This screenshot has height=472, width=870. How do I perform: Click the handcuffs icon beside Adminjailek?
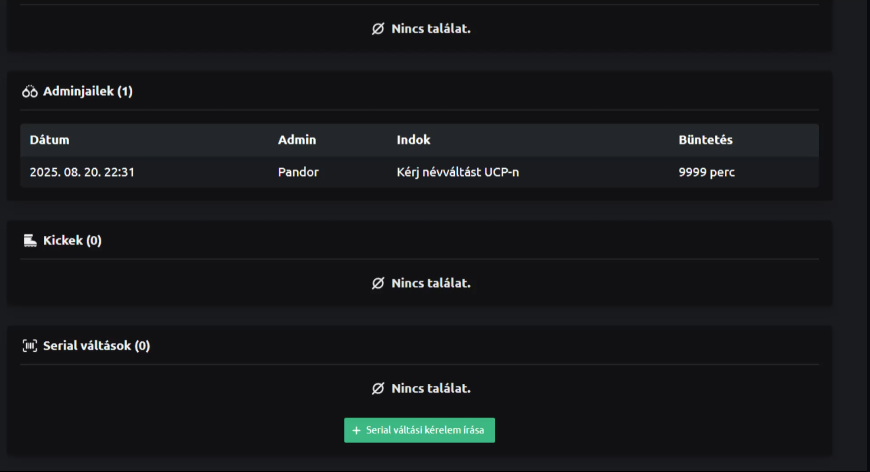[x=30, y=92]
